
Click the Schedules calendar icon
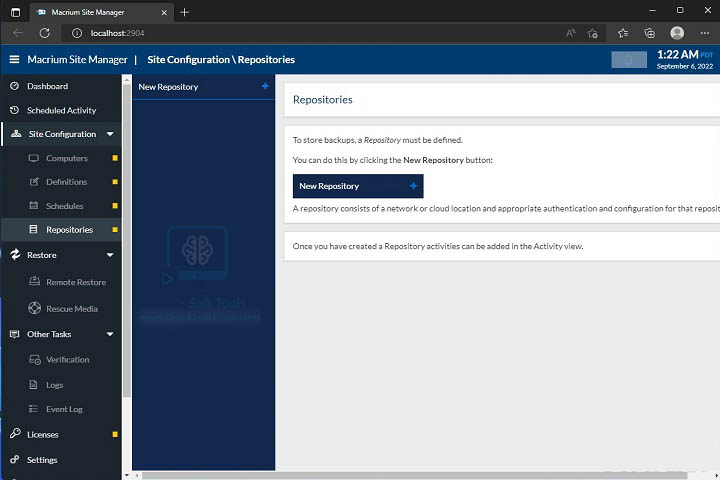pos(34,205)
